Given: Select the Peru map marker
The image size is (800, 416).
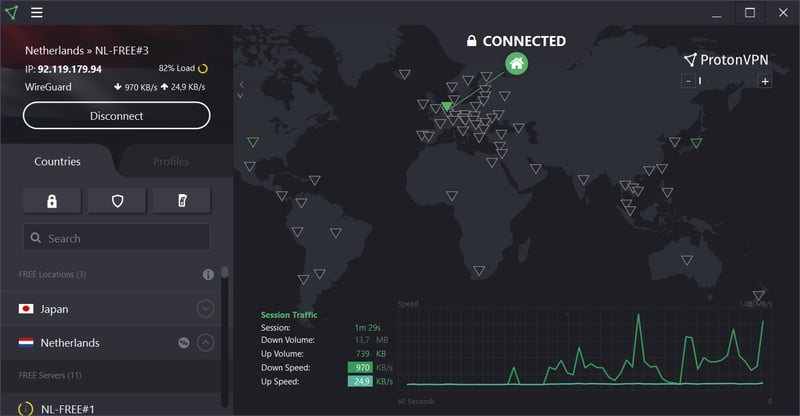Looking at the screenshot, I should coord(297,232).
